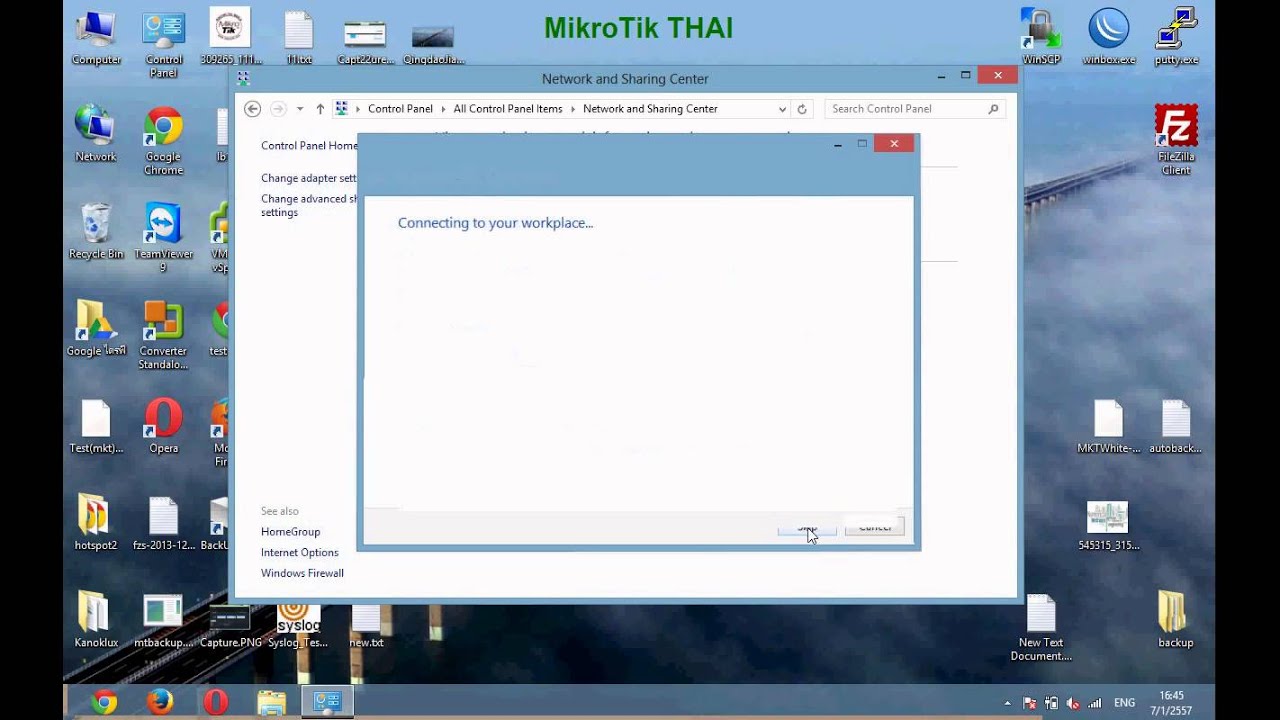This screenshot has width=1280, height=720.
Task: Click Control Panel breadcrumb in address bar
Action: pyautogui.click(x=400, y=109)
